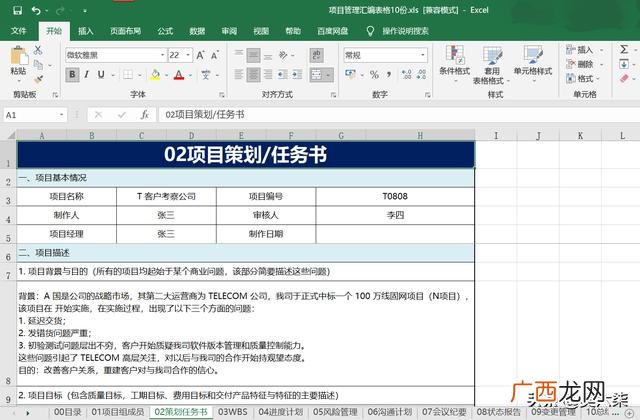Viewport: 640px width, 420px height.
Task: Decrease font size with small A
Action: [x=214, y=55]
